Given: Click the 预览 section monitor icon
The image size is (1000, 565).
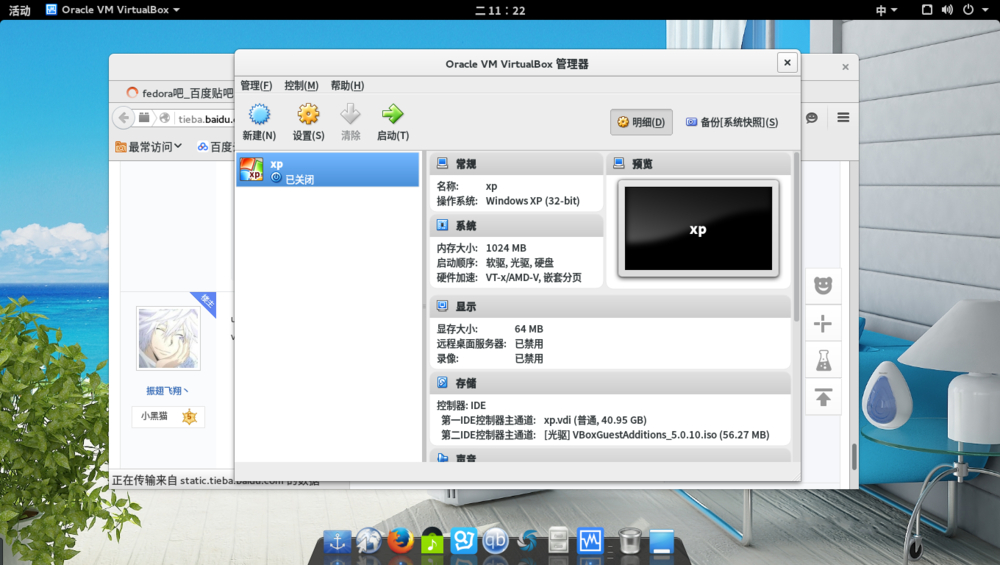Looking at the screenshot, I should click(x=619, y=163).
